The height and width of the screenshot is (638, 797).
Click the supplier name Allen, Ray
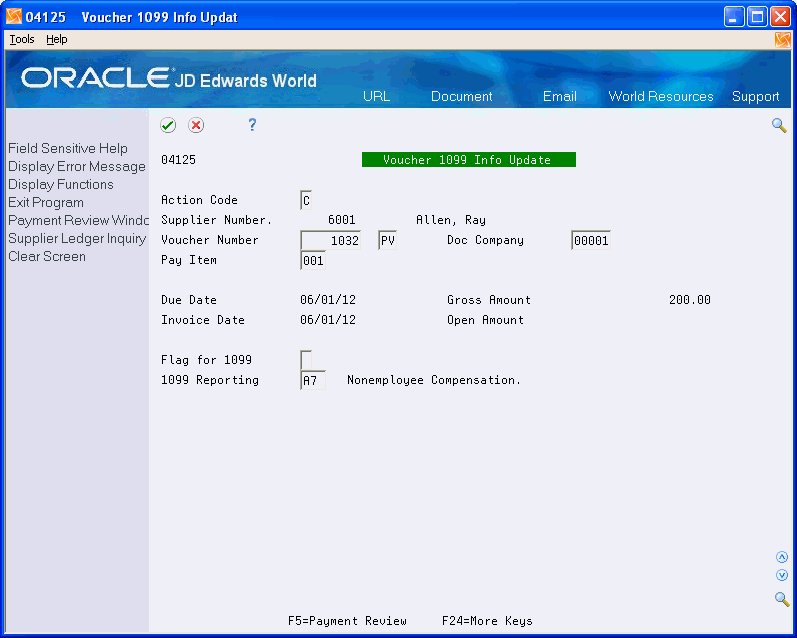[451, 220]
